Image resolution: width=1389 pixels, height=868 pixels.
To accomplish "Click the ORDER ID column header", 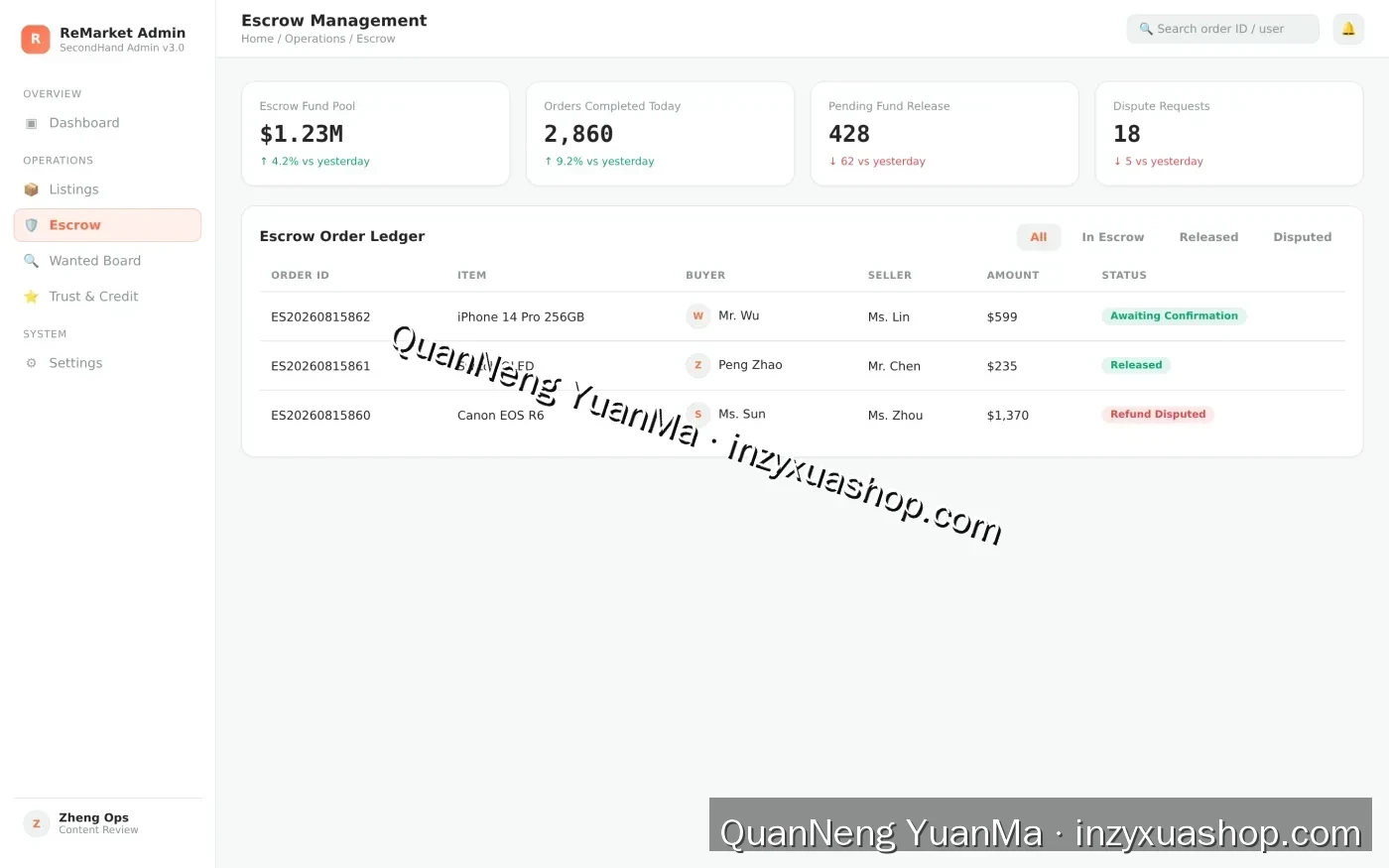I will [300, 276].
